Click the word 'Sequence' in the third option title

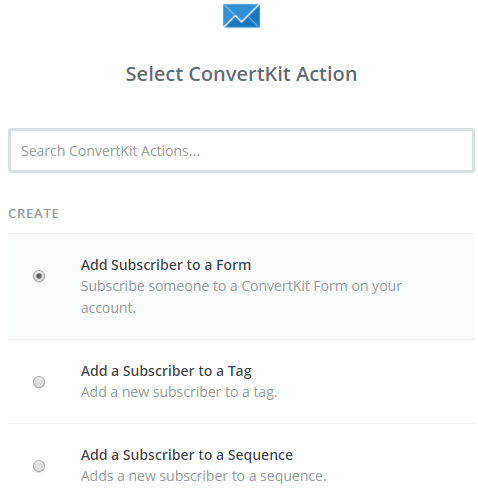pos(260,455)
